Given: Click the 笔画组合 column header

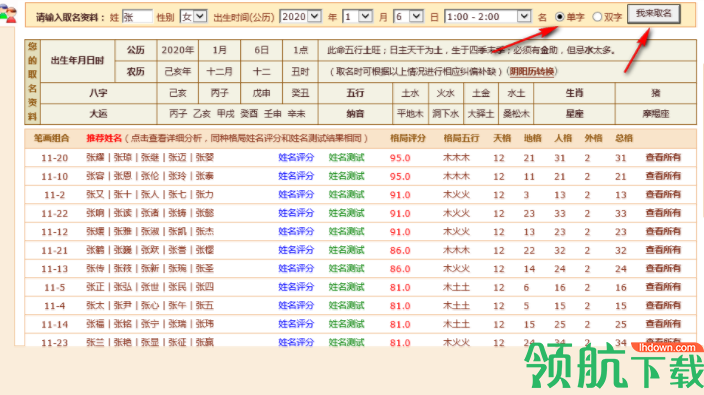Looking at the screenshot, I should coord(52,138).
